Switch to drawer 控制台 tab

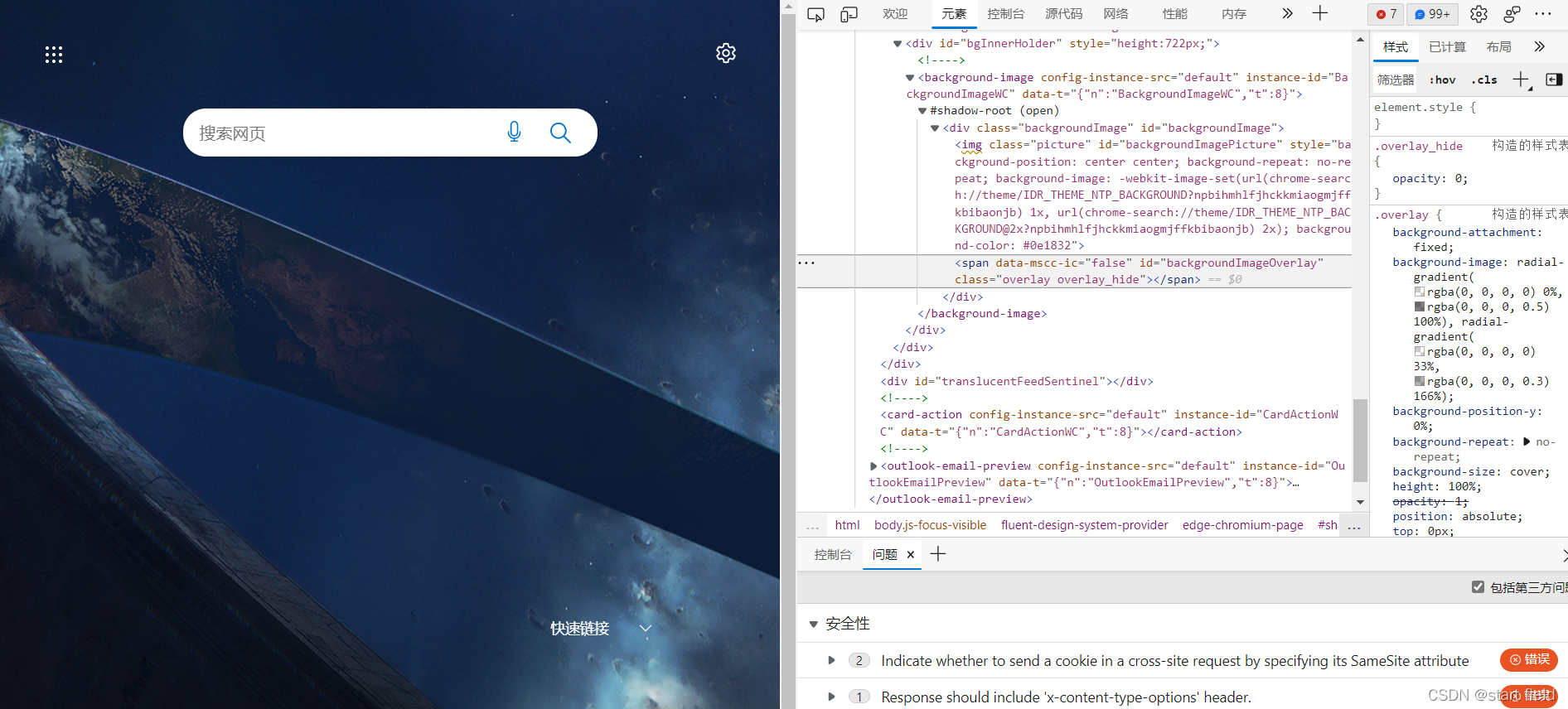(833, 555)
